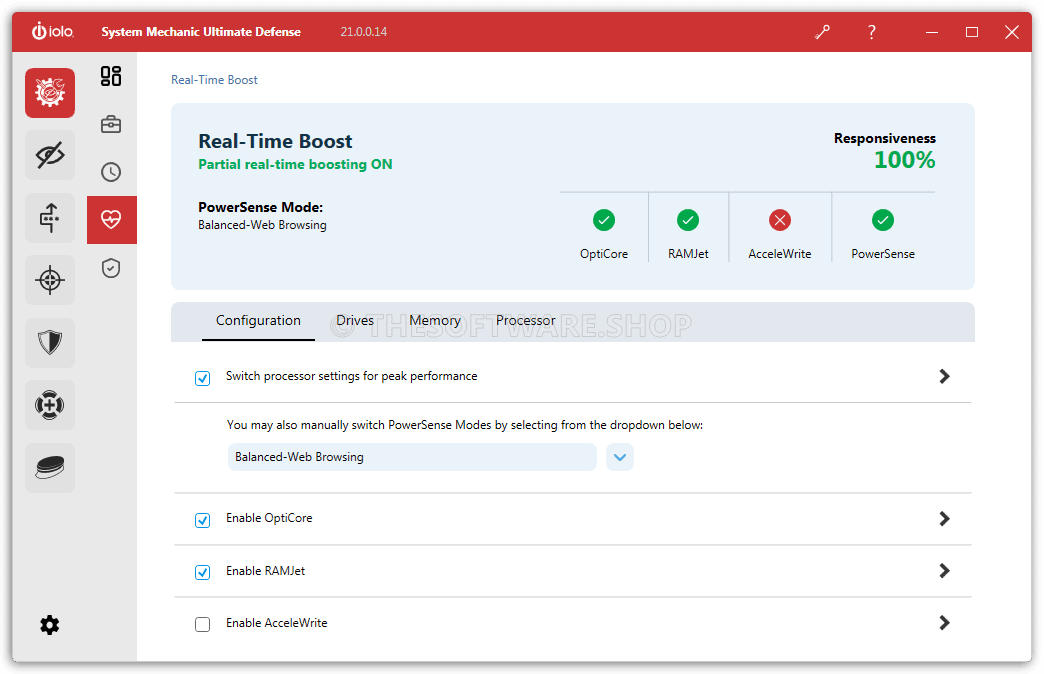Image resolution: width=1044 pixels, height=674 pixels.
Task: Switch to the Drives tab
Action: (x=355, y=320)
